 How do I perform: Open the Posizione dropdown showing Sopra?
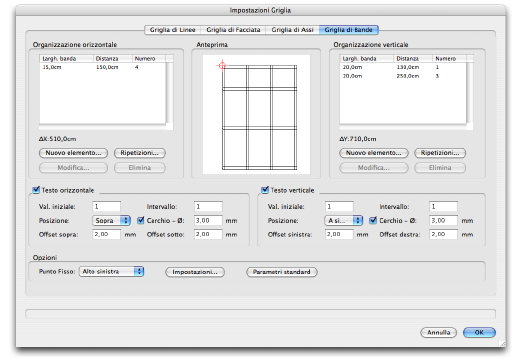tap(111, 220)
